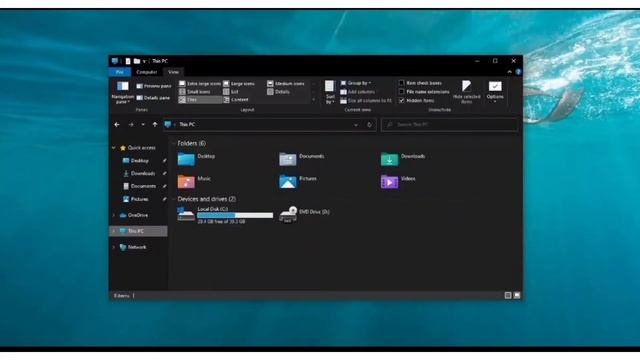Screen dimensions: 640x360
Task: Open the Navigation pane dropdown button
Action: 122,92
